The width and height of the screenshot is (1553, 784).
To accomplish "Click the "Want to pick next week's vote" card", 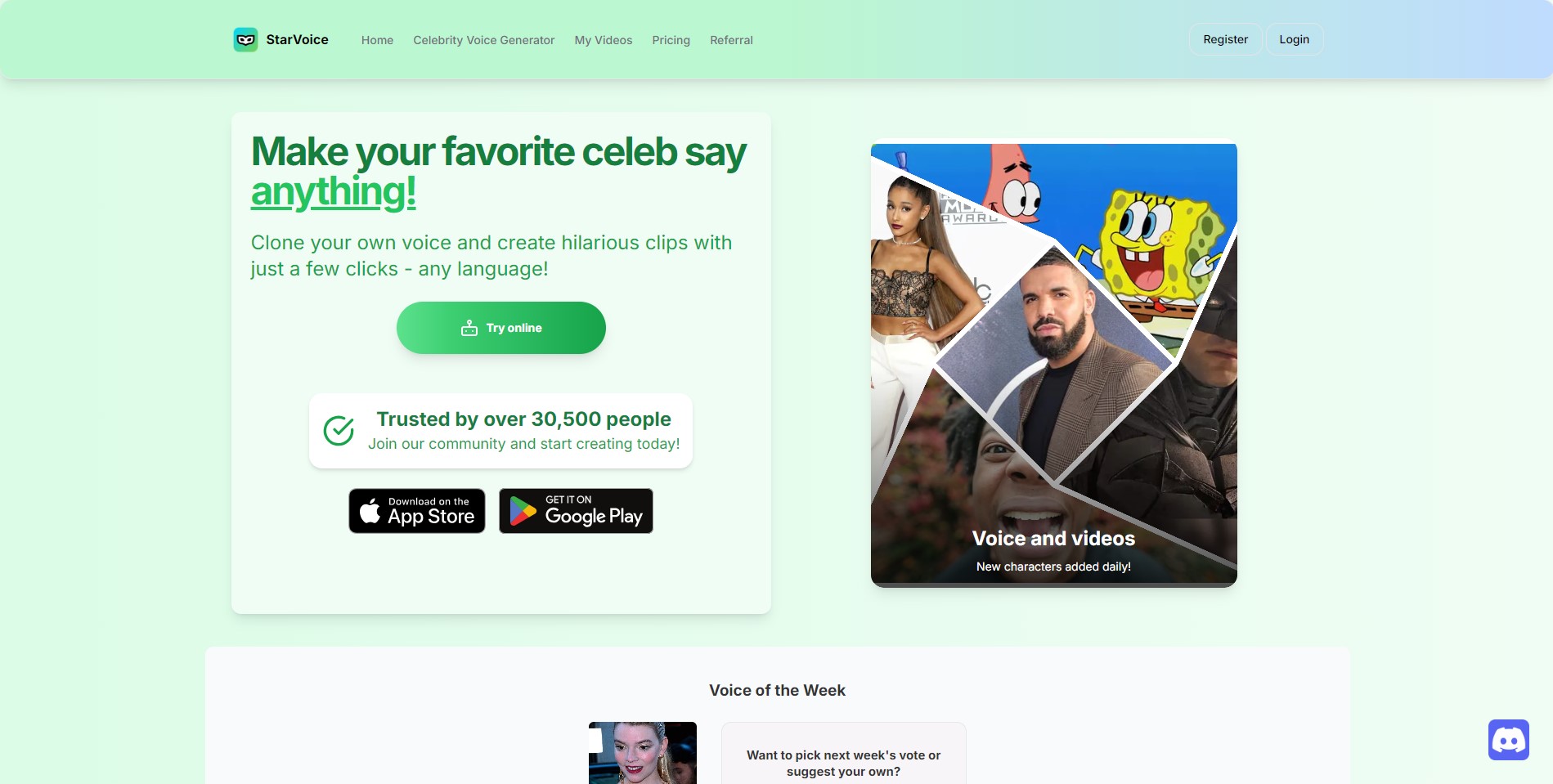I will tap(843, 754).
